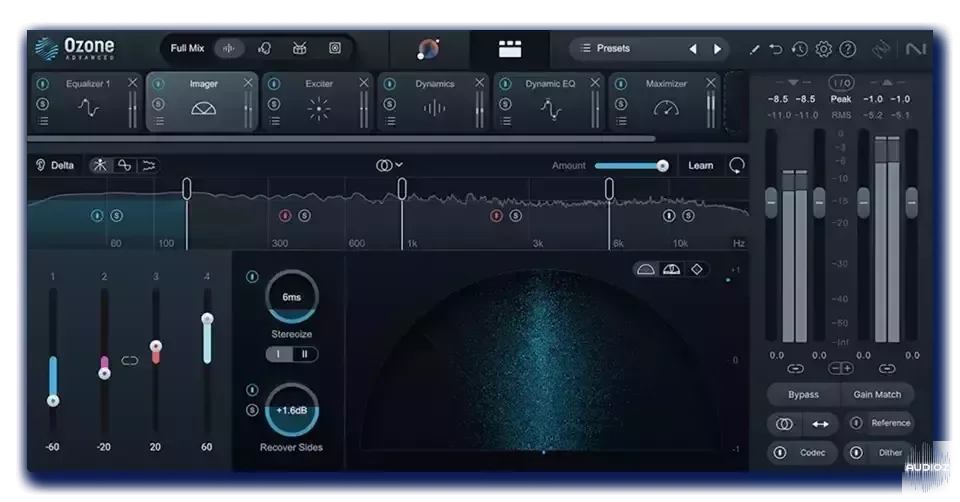Click the 1k crossover handle
This screenshot has height=502, width=960.
tap(402, 189)
